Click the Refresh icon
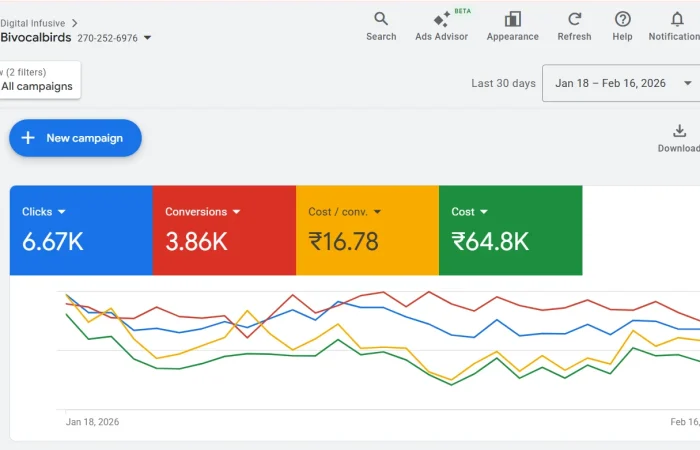The width and height of the screenshot is (700, 450). 574,19
